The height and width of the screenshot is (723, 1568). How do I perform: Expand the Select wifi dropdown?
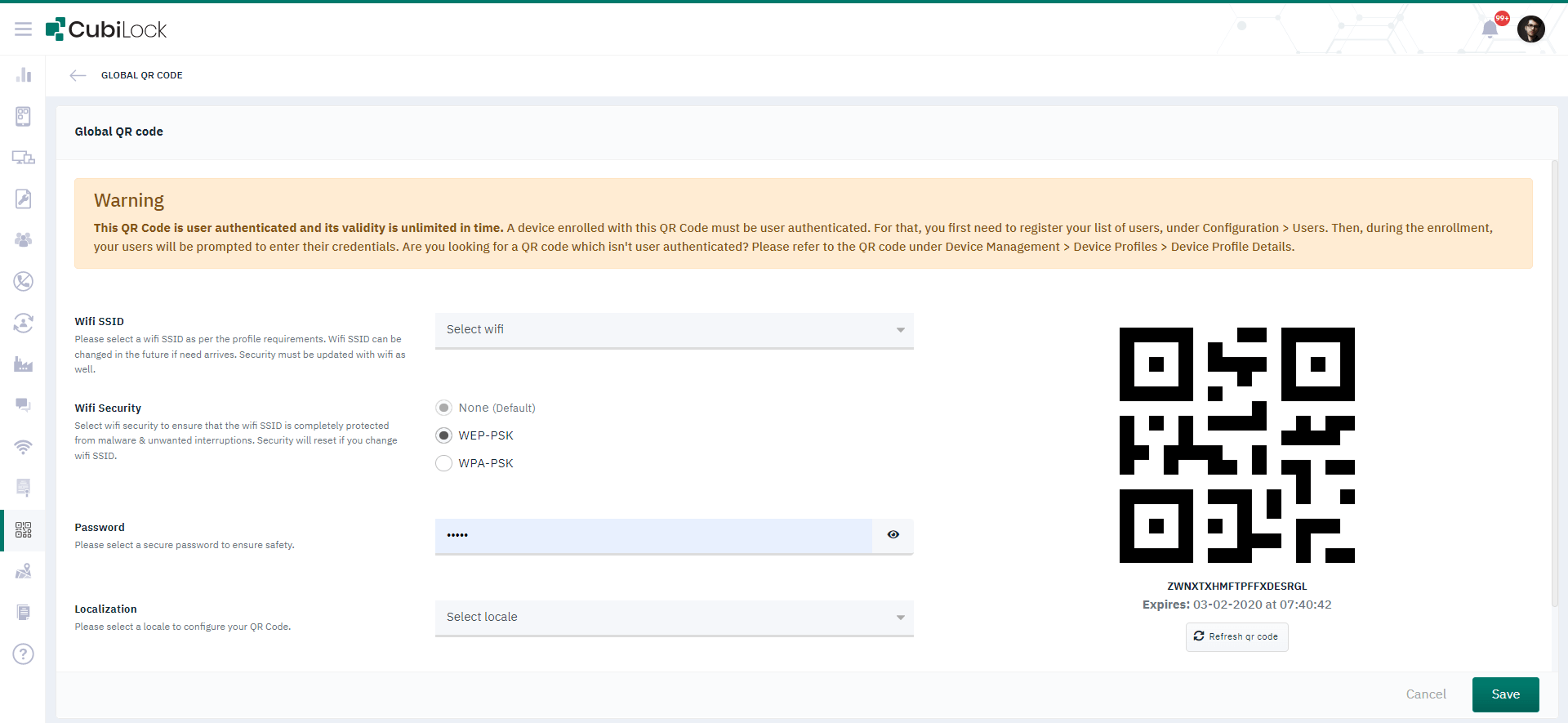[674, 330]
